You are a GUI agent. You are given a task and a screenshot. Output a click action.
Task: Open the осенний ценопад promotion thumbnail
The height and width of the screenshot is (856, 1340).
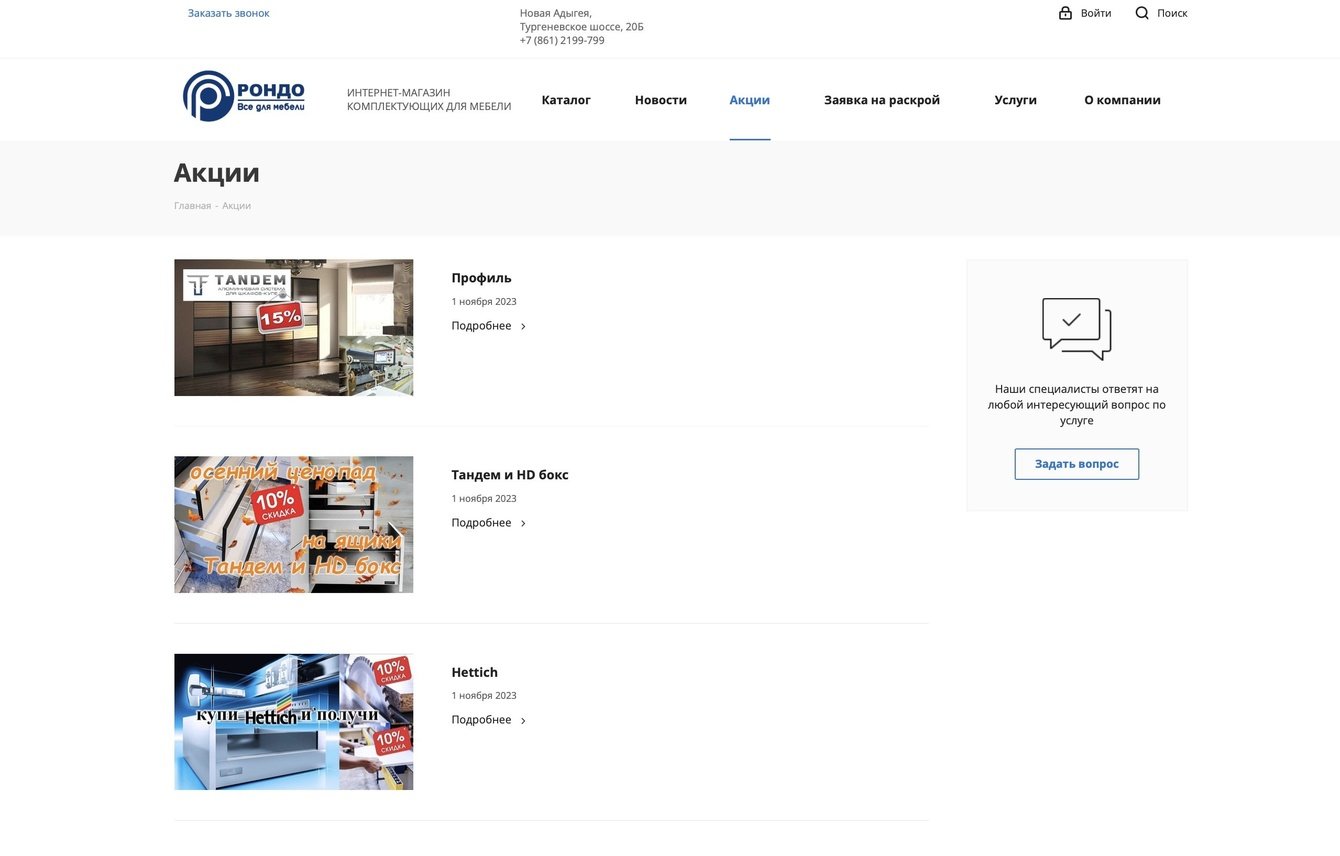coord(294,525)
